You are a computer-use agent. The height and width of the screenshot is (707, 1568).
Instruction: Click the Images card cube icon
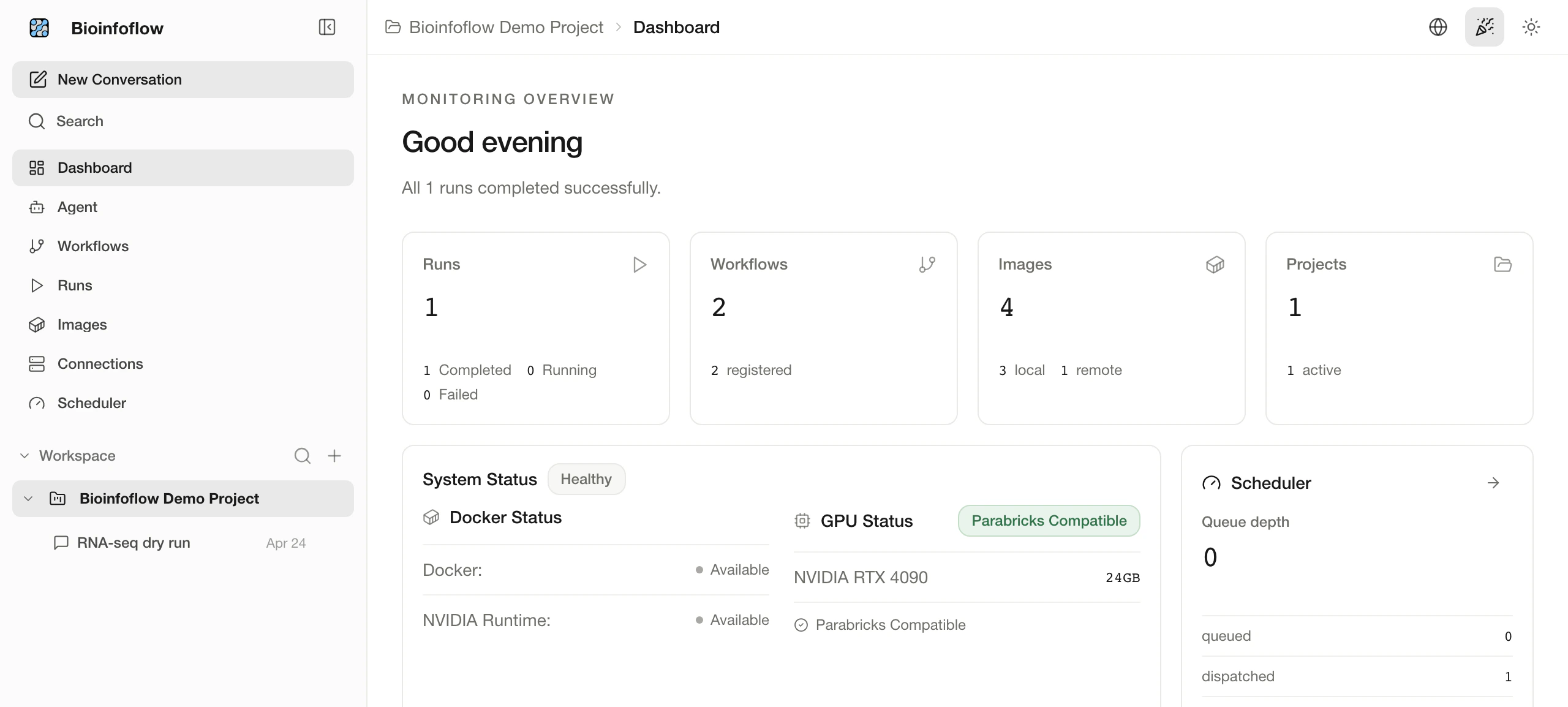point(1215,265)
